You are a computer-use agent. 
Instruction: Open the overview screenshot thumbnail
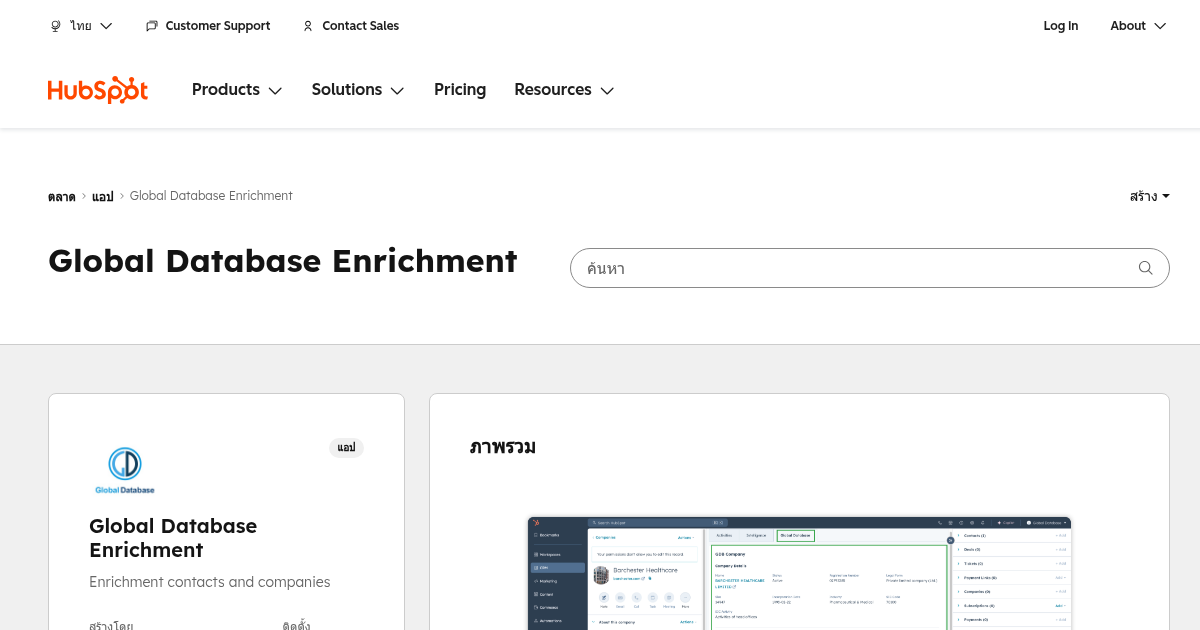pyautogui.click(x=799, y=573)
